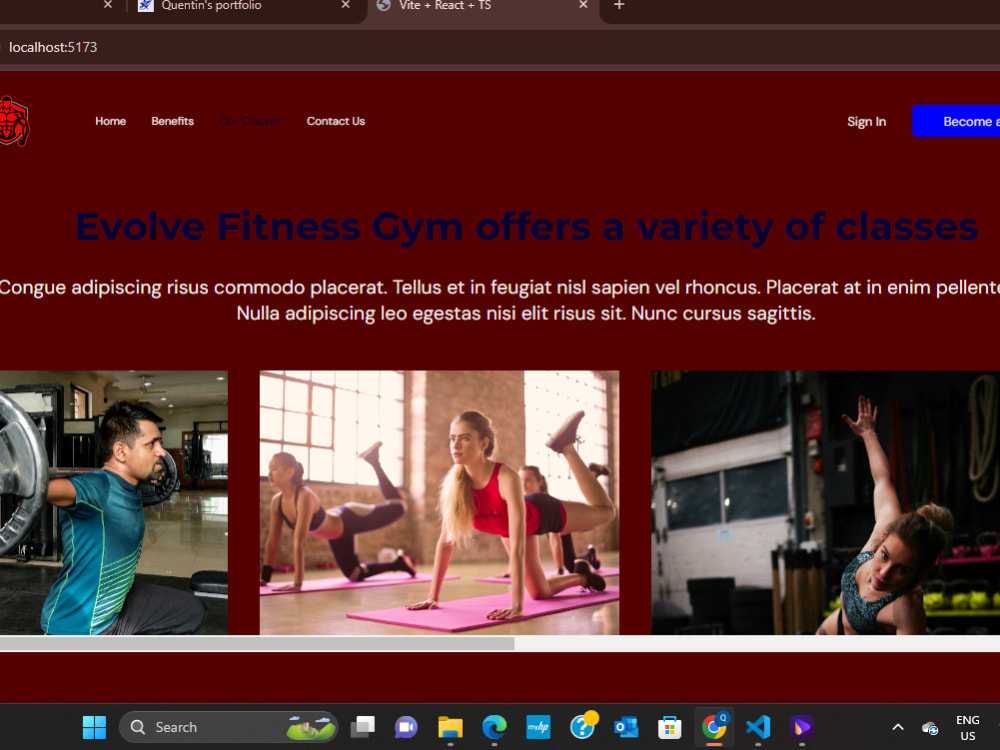Launch Outlook from the taskbar

(x=626, y=727)
